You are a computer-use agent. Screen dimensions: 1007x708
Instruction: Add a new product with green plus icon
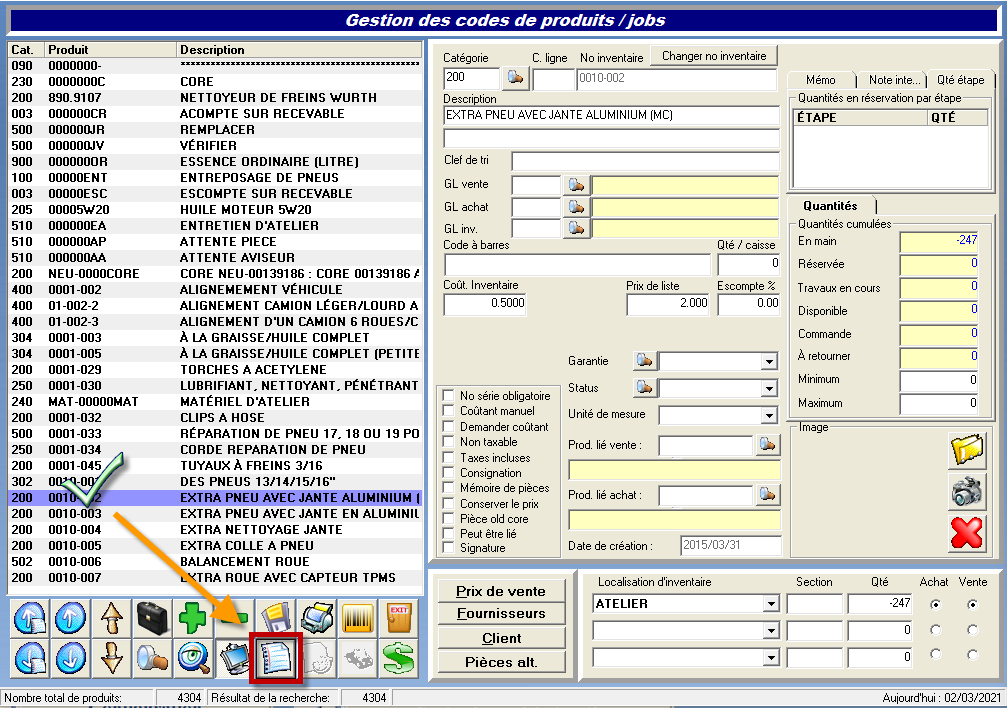pyautogui.click(x=193, y=618)
